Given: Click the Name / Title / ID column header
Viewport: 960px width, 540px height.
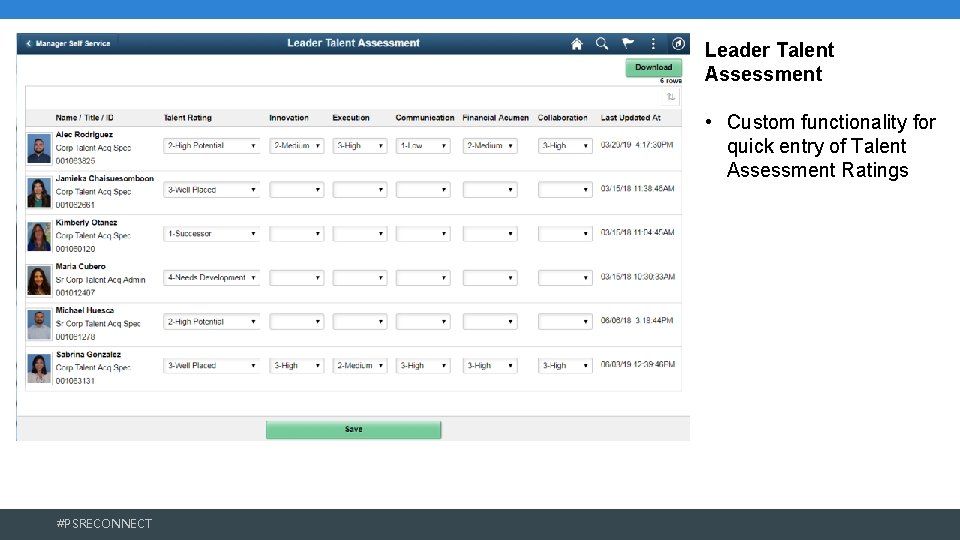Looking at the screenshot, I should click(x=84, y=118).
